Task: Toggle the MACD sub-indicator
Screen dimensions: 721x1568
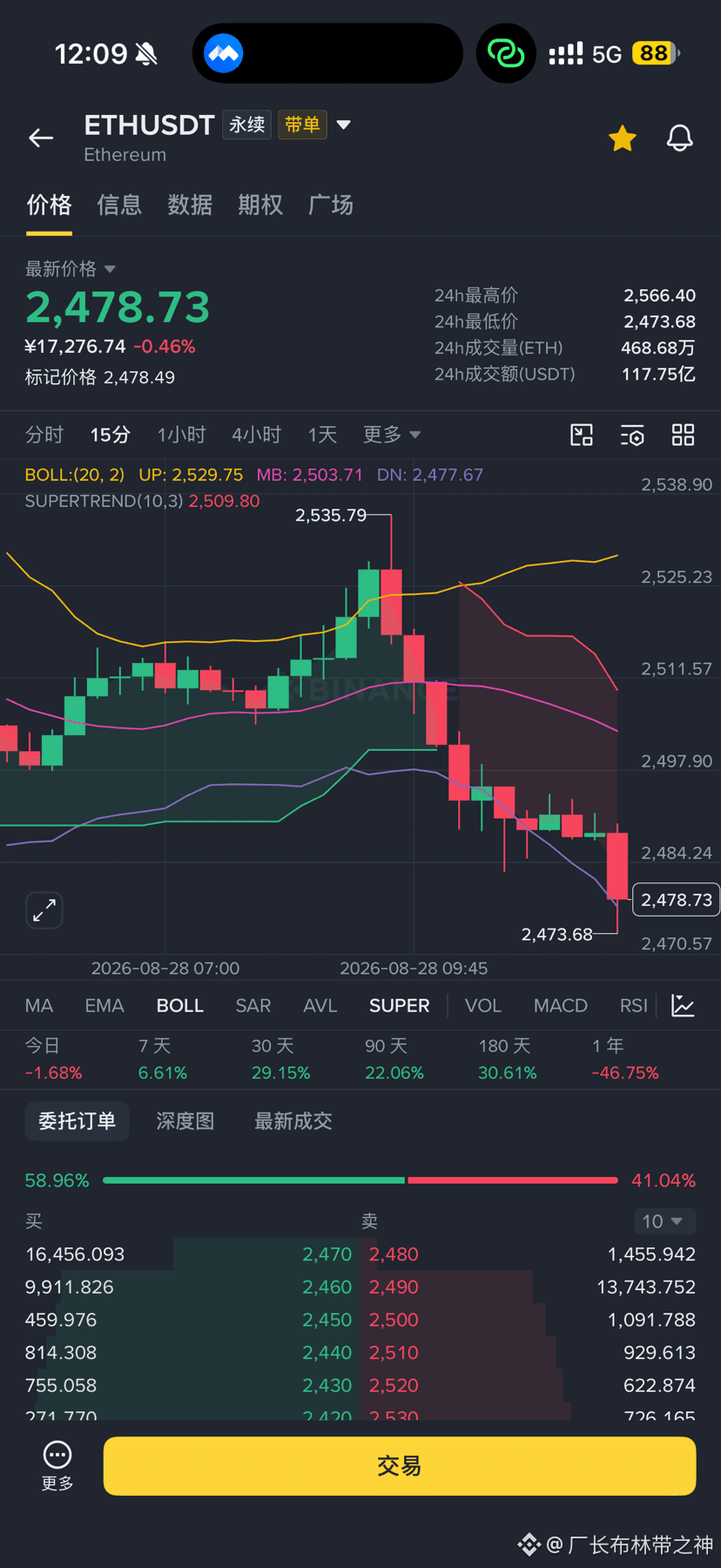Action: pos(561,1005)
